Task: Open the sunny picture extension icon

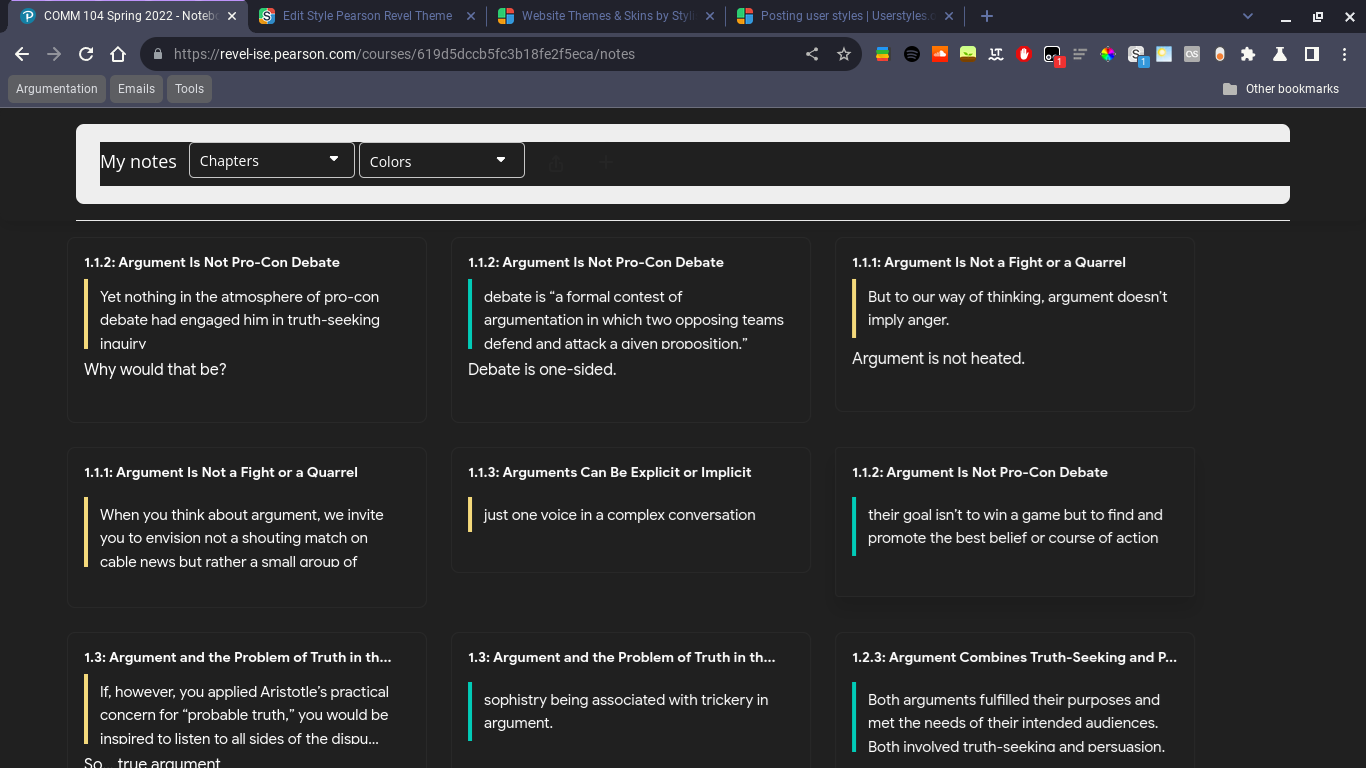Action: 1164,54
